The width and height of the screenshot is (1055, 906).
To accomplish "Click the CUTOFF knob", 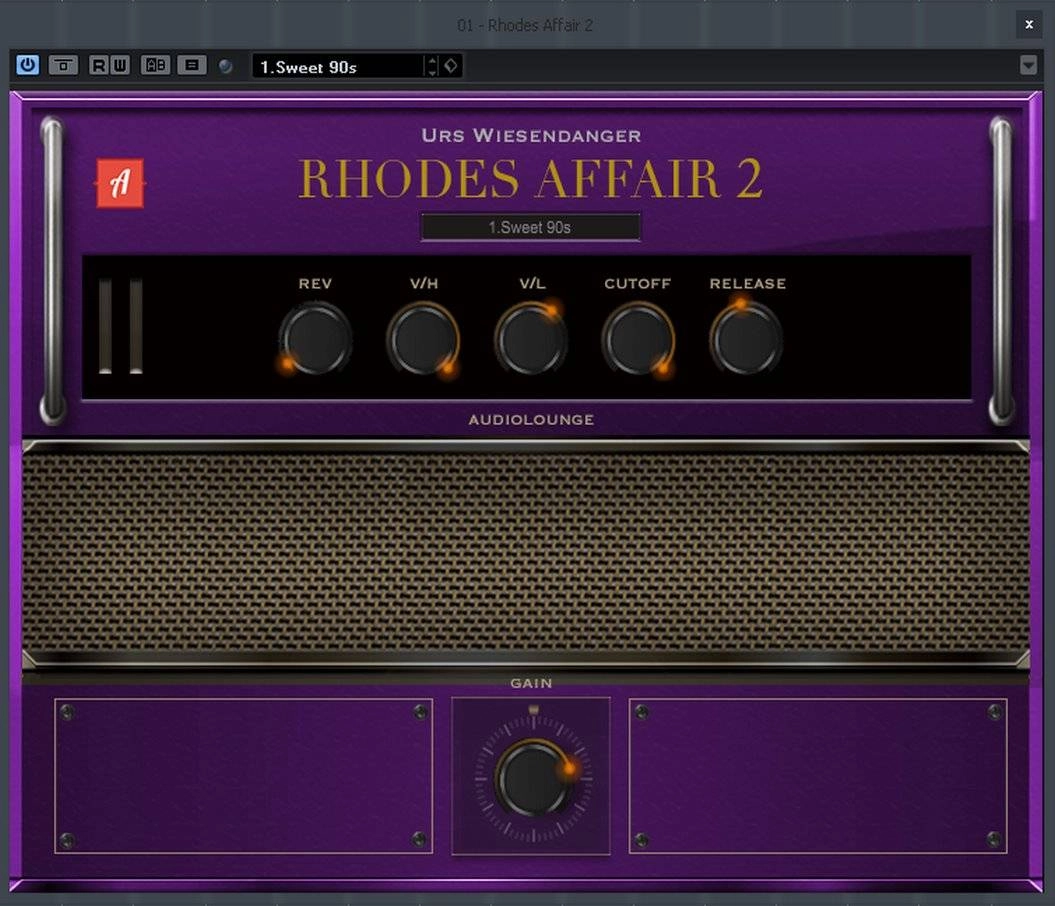I will [637, 339].
